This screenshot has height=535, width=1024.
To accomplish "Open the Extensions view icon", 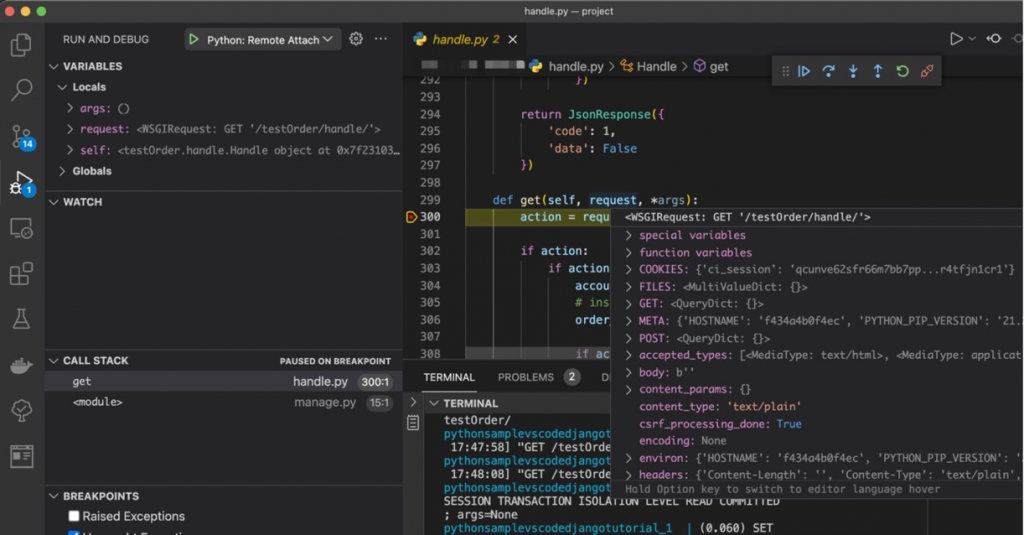I will click(x=21, y=274).
